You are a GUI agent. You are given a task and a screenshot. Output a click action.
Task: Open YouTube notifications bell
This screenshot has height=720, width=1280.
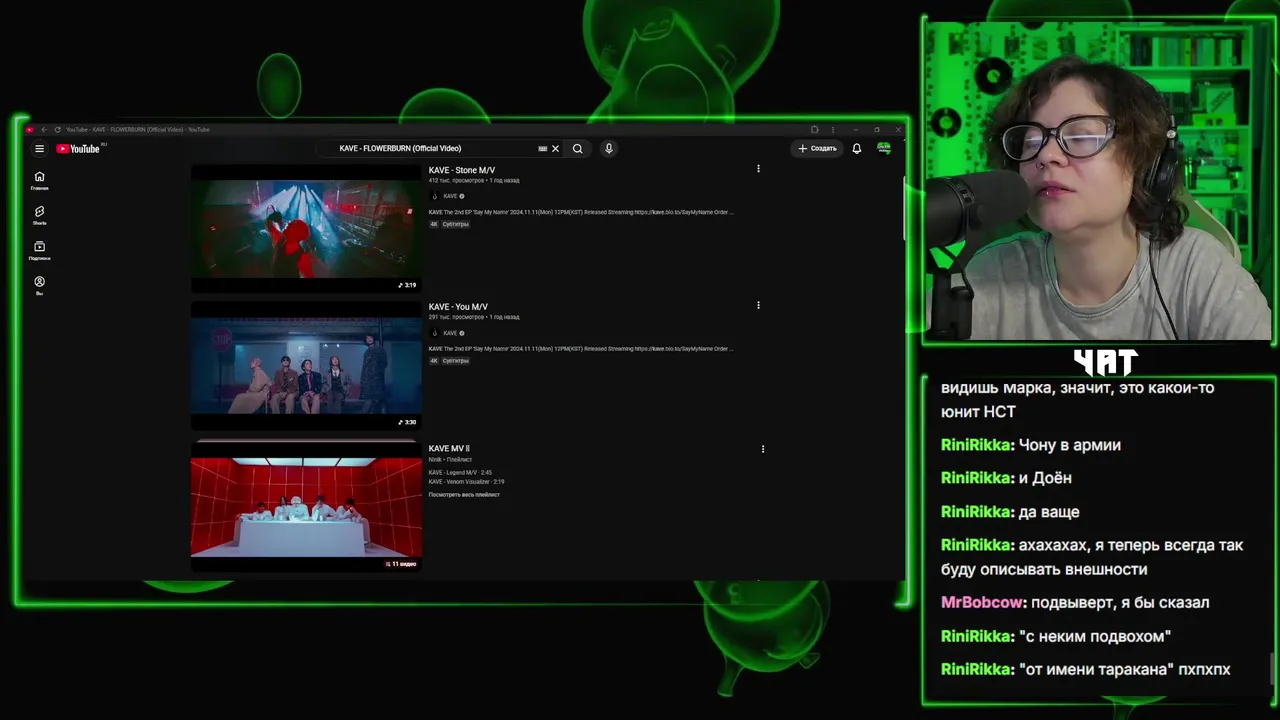pyautogui.click(x=856, y=149)
